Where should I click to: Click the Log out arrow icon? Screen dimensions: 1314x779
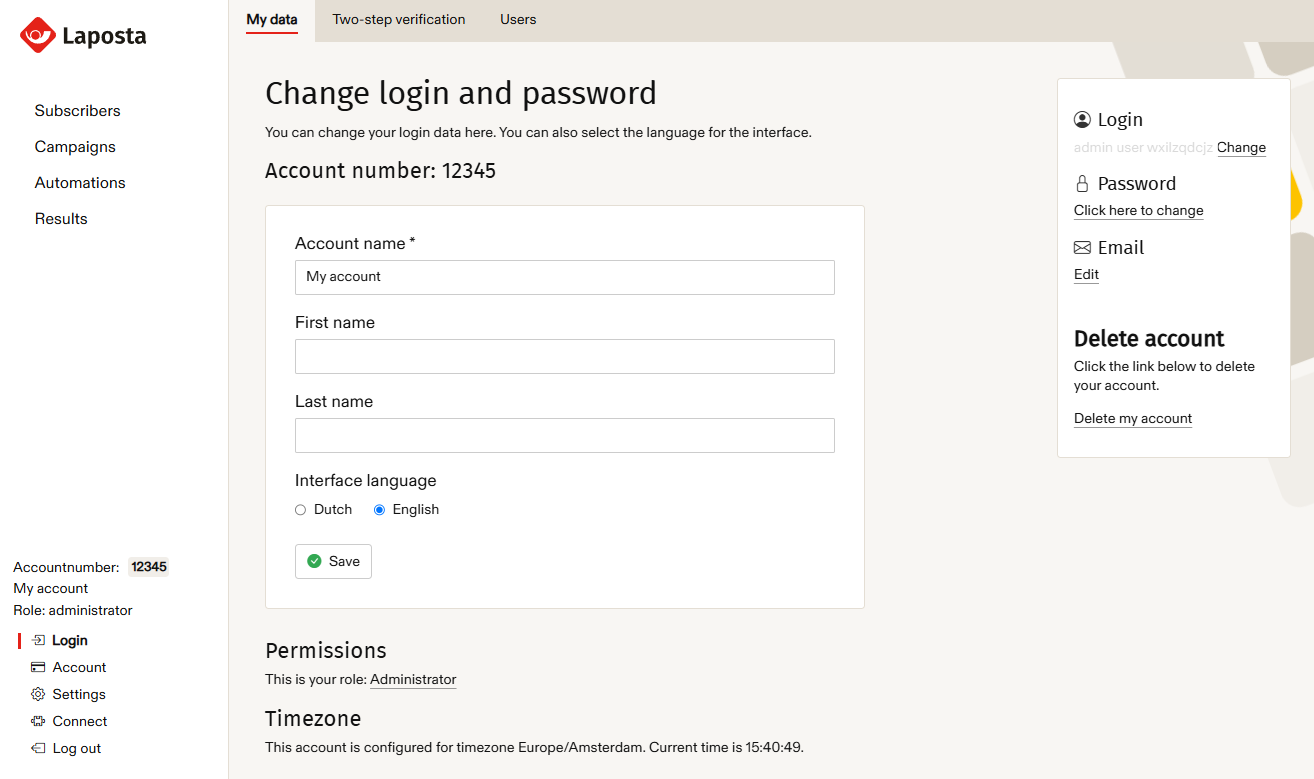[x=38, y=748]
